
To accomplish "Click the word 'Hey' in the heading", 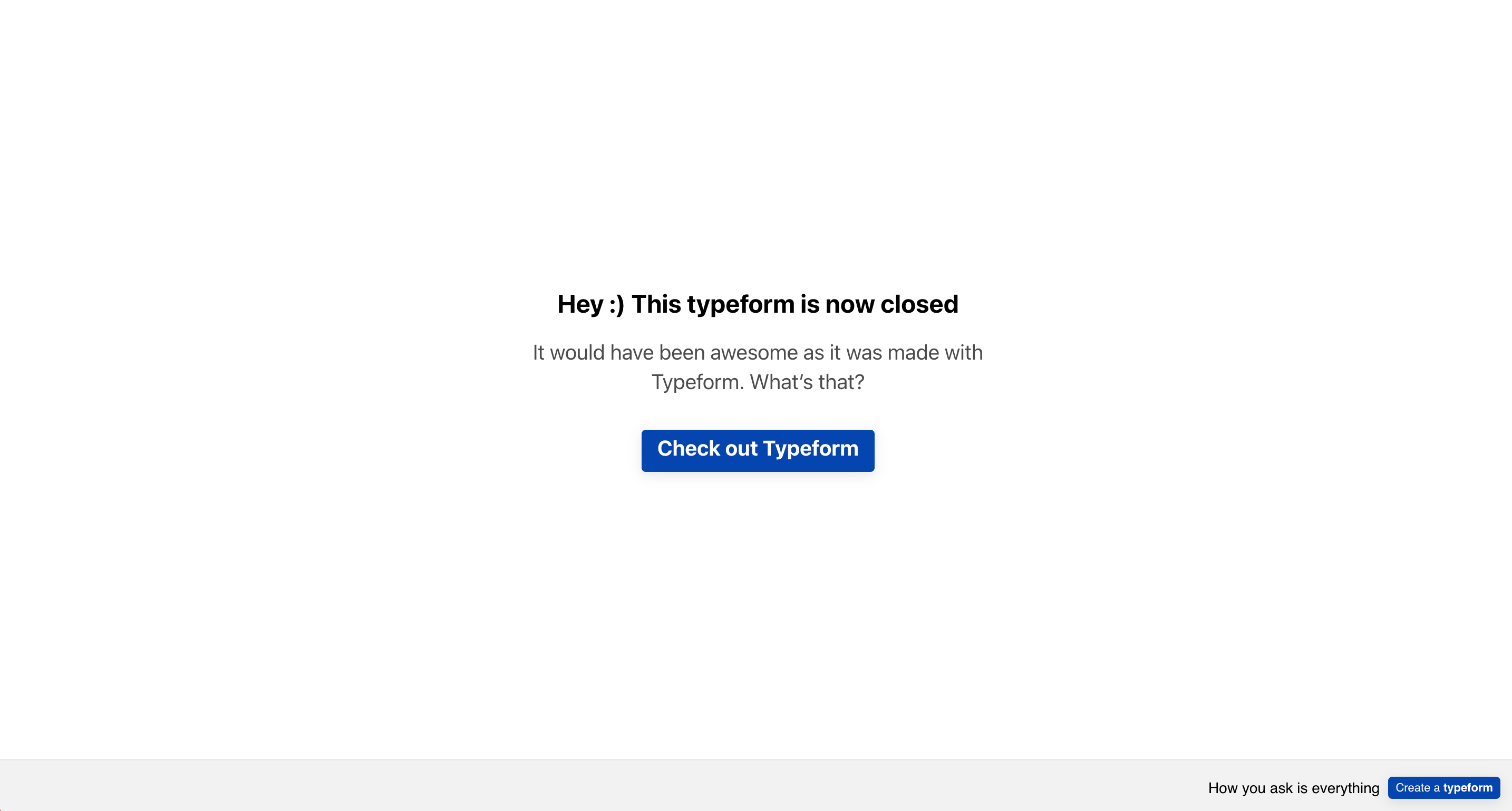I will [580, 304].
